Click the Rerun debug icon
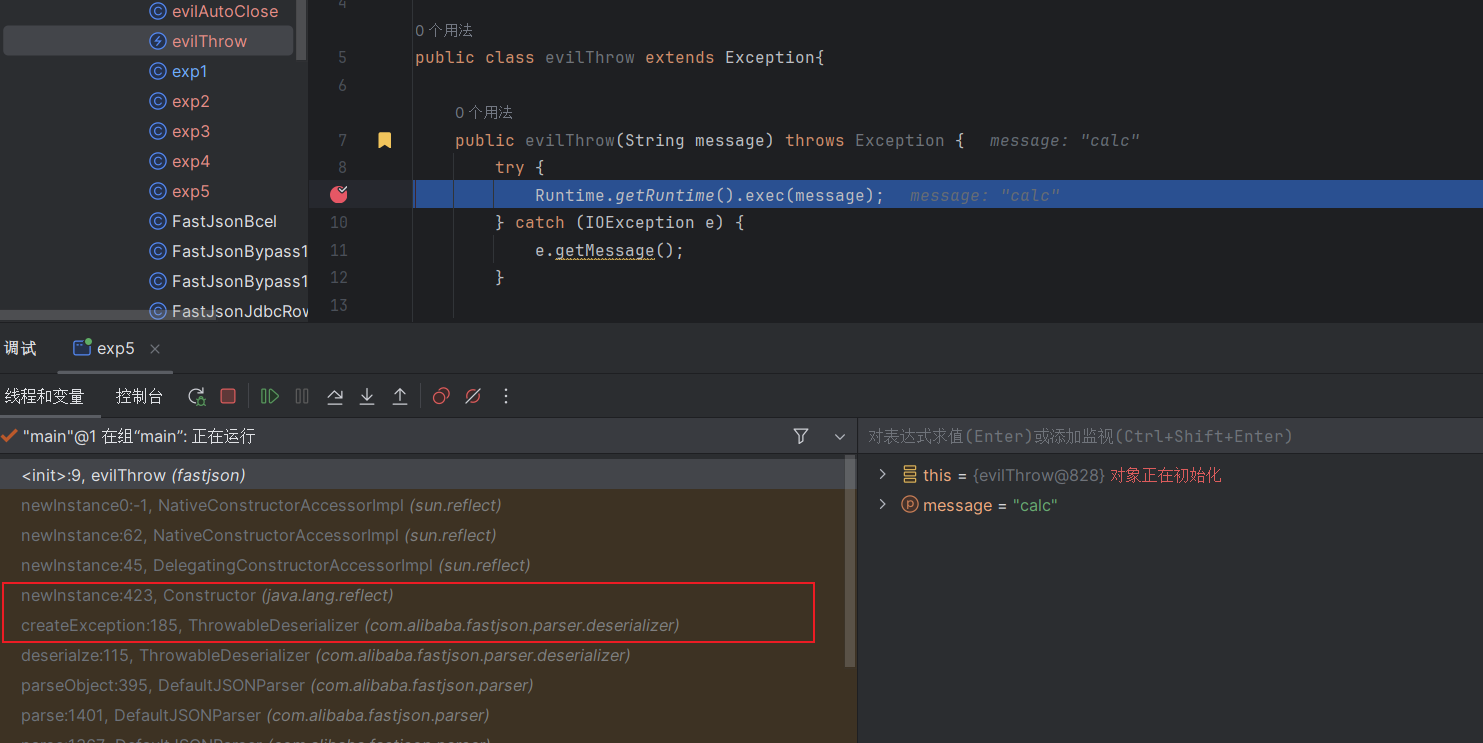The height and width of the screenshot is (743, 1483). (x=197, y=397)
